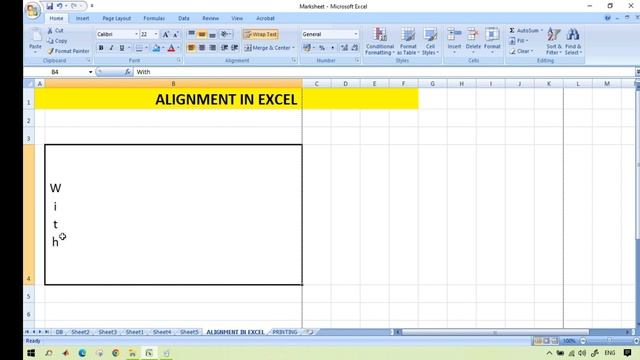Save workbook from Quick Access Toolbar

click(50, 6)
